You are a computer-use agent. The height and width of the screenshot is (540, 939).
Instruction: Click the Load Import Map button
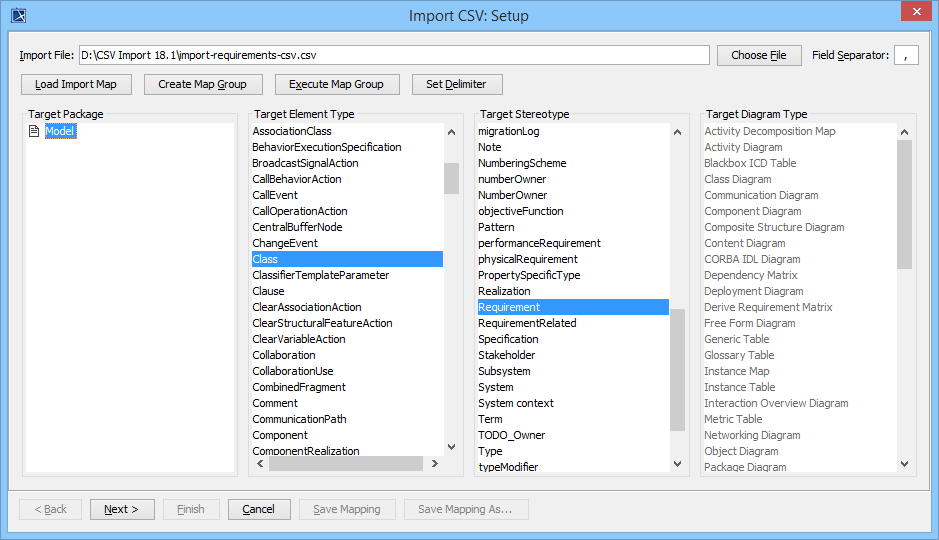pos(76,84)
